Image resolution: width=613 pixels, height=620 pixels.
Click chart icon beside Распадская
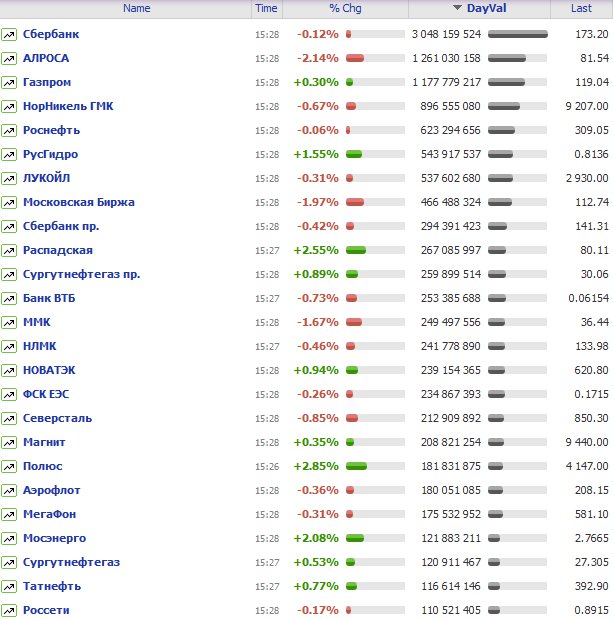tap(9, 250)
